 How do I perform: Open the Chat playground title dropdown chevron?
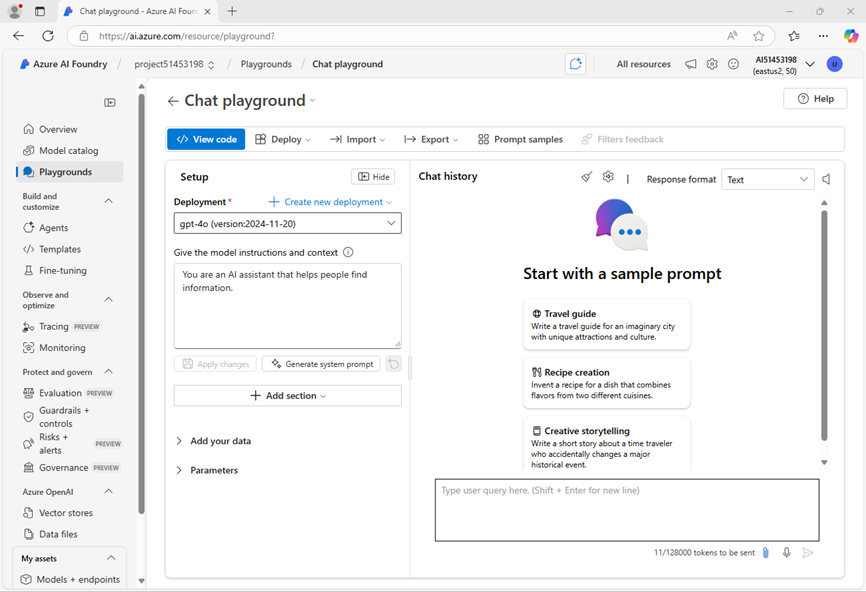[x=313, y=101]
